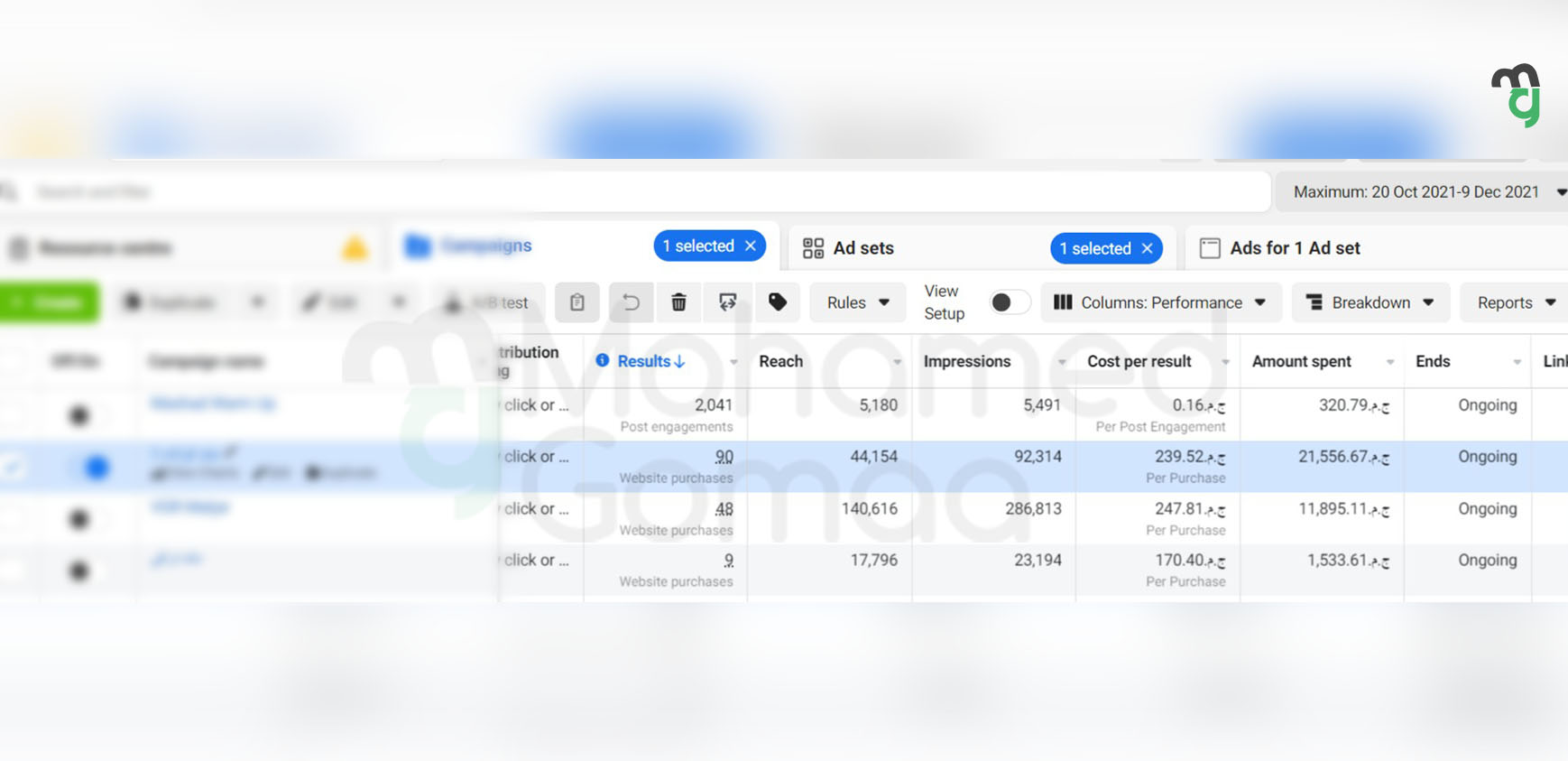Click the Results info icon
Viewport: 1568px width, 761px height.
click(x=603, y=360)
